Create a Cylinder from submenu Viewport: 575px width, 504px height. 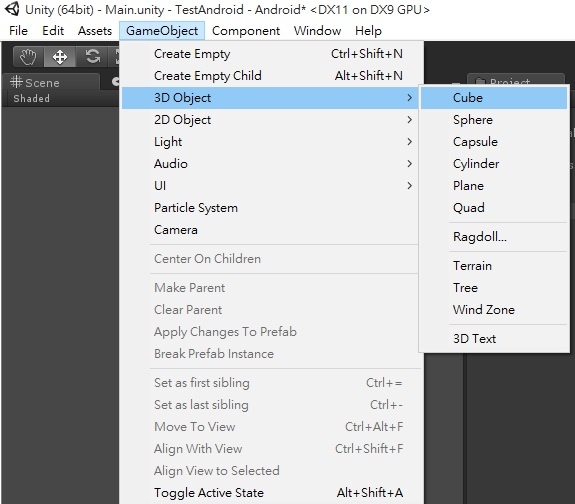(x=494, y=164)
